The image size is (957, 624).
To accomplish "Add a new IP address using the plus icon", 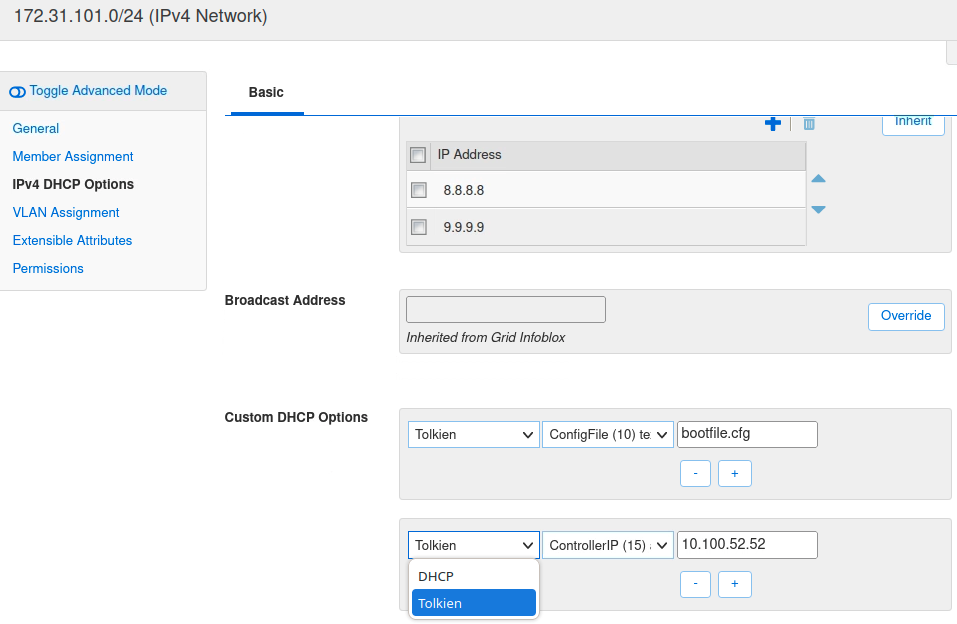I will (773, 123).
